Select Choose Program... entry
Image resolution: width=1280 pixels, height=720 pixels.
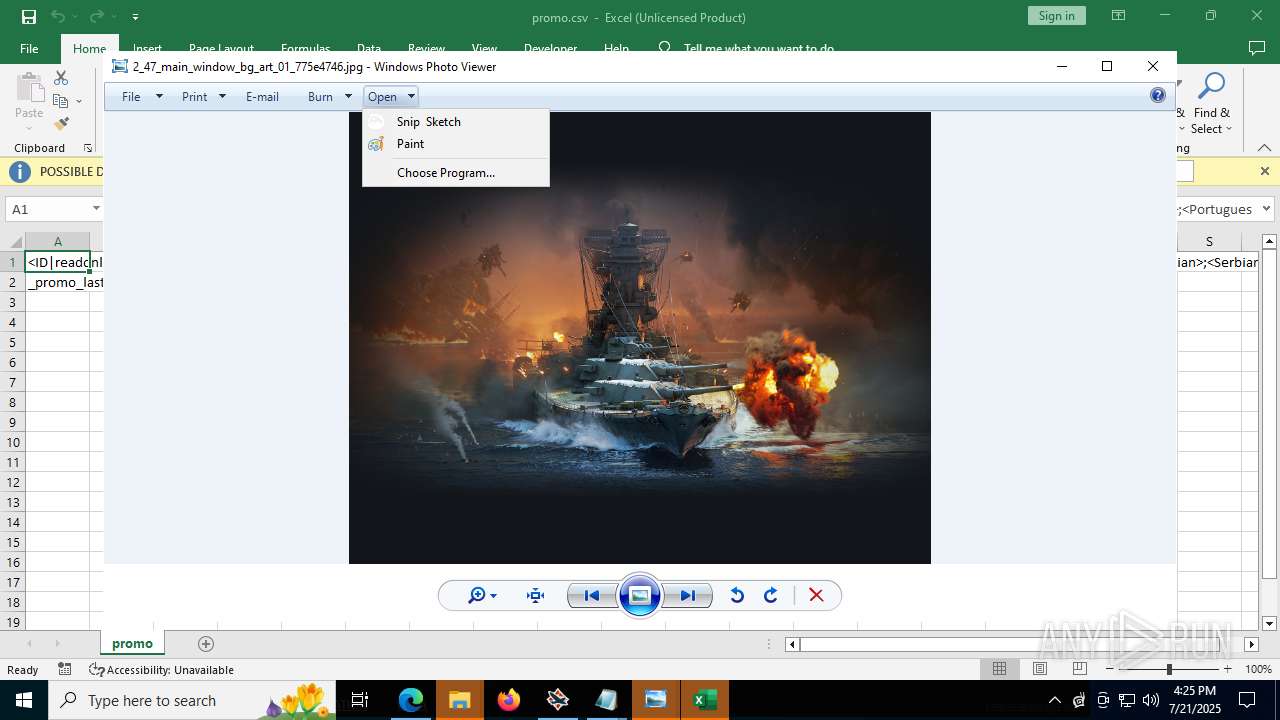point(456,173)
